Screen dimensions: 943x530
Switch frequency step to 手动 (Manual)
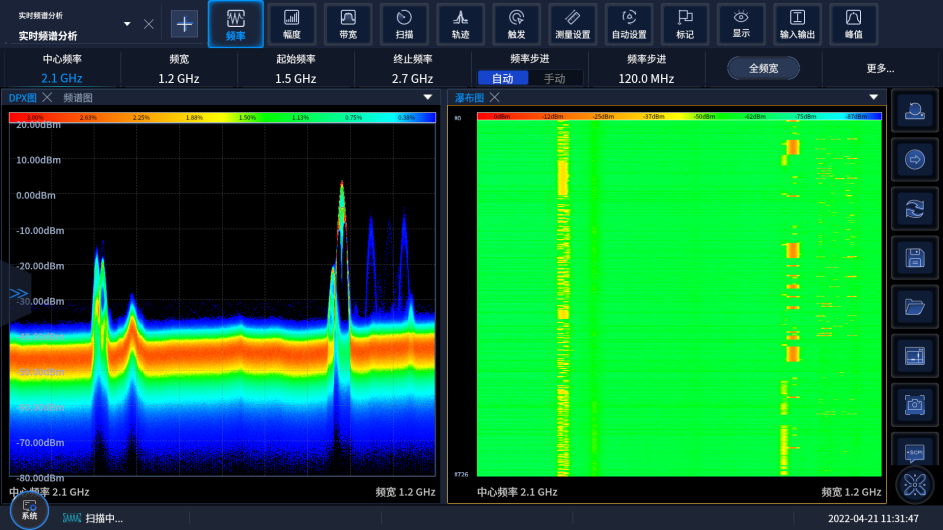click(554, 78)
